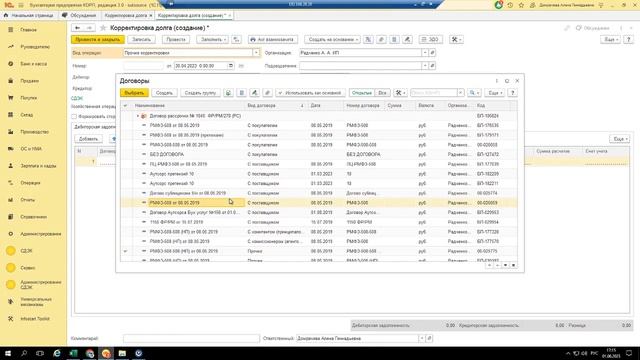This screenshot has width=640, height=360.
Task: Expand Ответственный dropdown arrow
Action: coord(422,338)
